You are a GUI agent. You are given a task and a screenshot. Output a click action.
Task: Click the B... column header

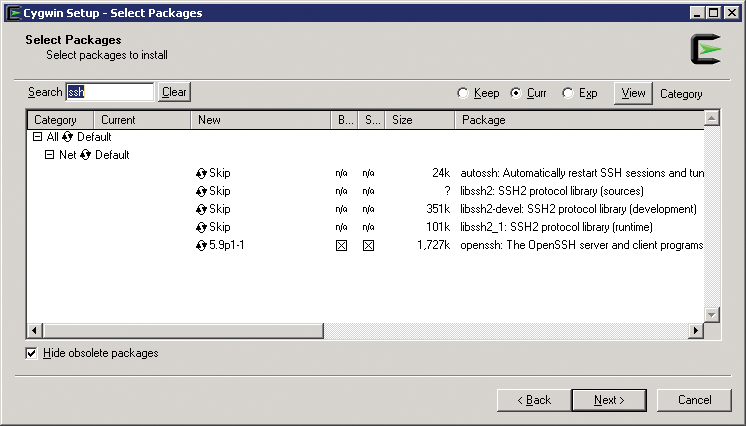click(x=344, y=120)
